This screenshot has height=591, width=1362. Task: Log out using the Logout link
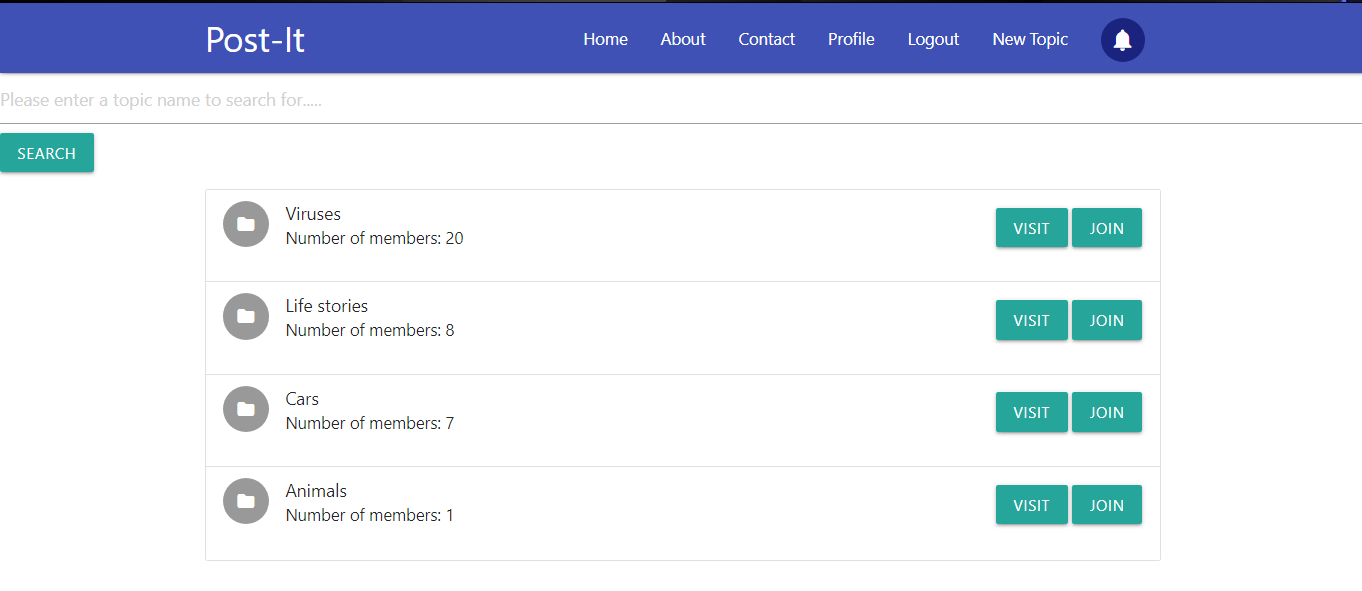point(933,39)
